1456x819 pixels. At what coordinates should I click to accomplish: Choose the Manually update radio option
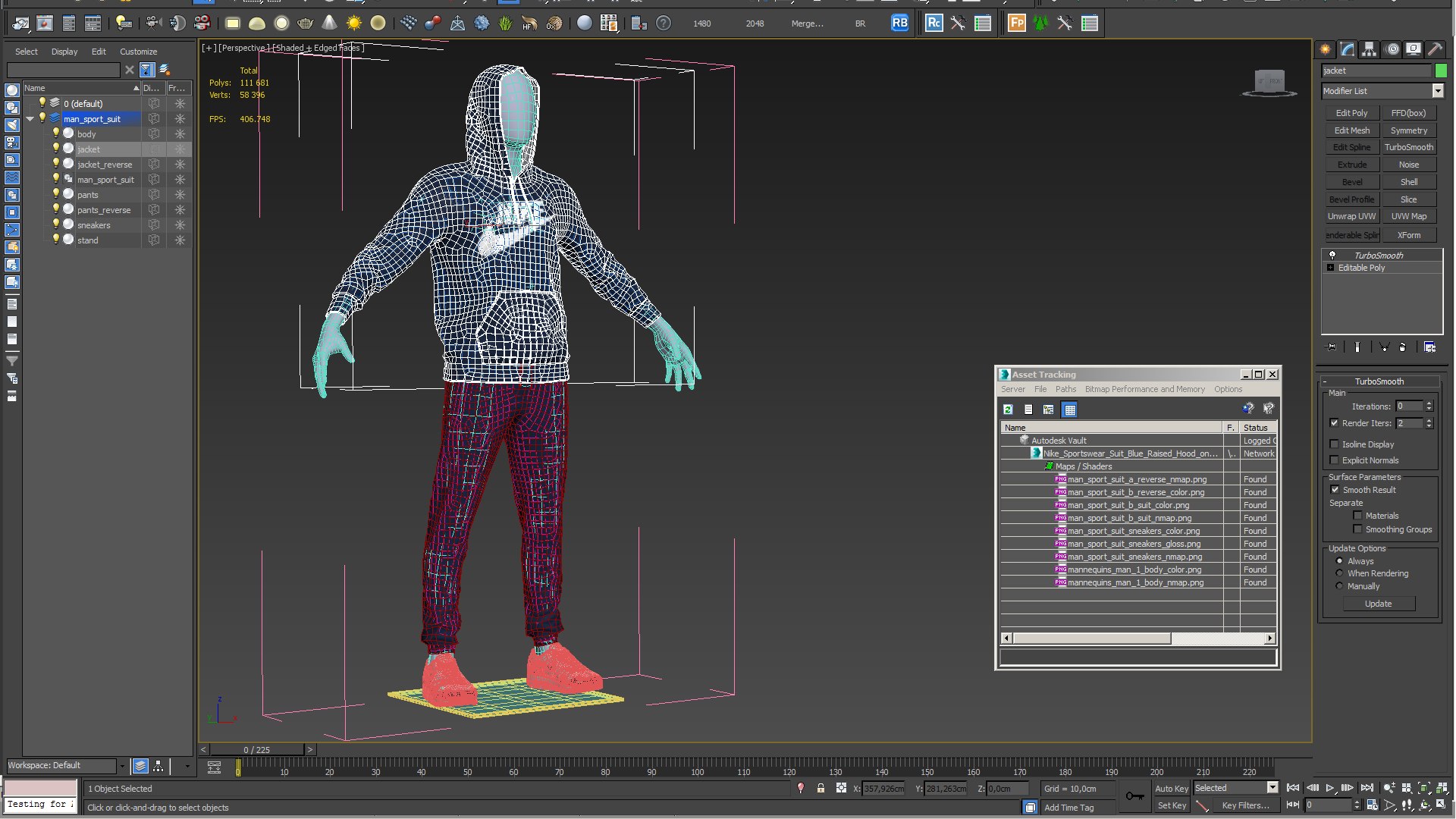tap(1340, 586)
